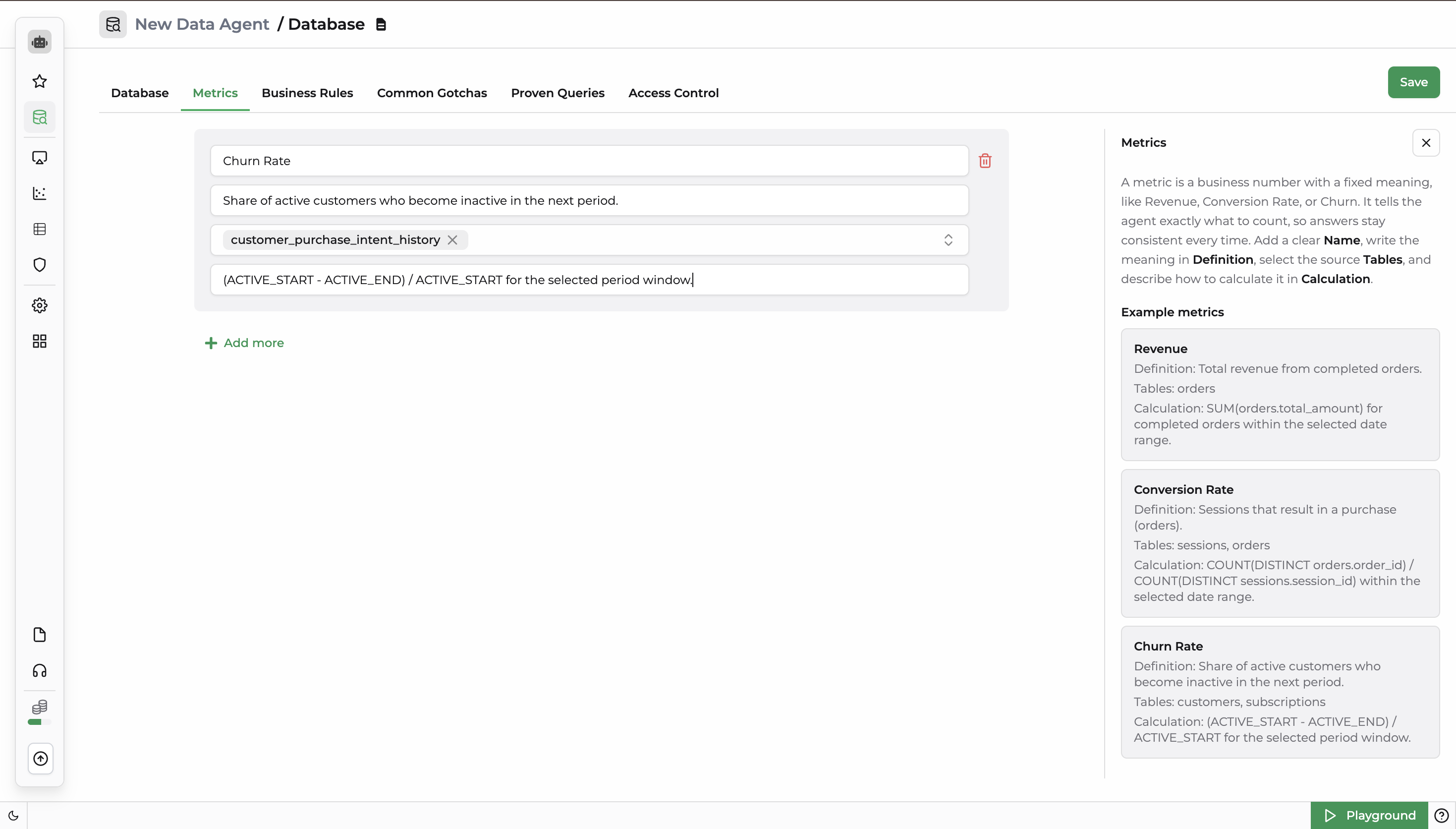Screen dimensions: 1456x829
Task: Open the shield security icon in sidebar
Action: pos(40,265)
